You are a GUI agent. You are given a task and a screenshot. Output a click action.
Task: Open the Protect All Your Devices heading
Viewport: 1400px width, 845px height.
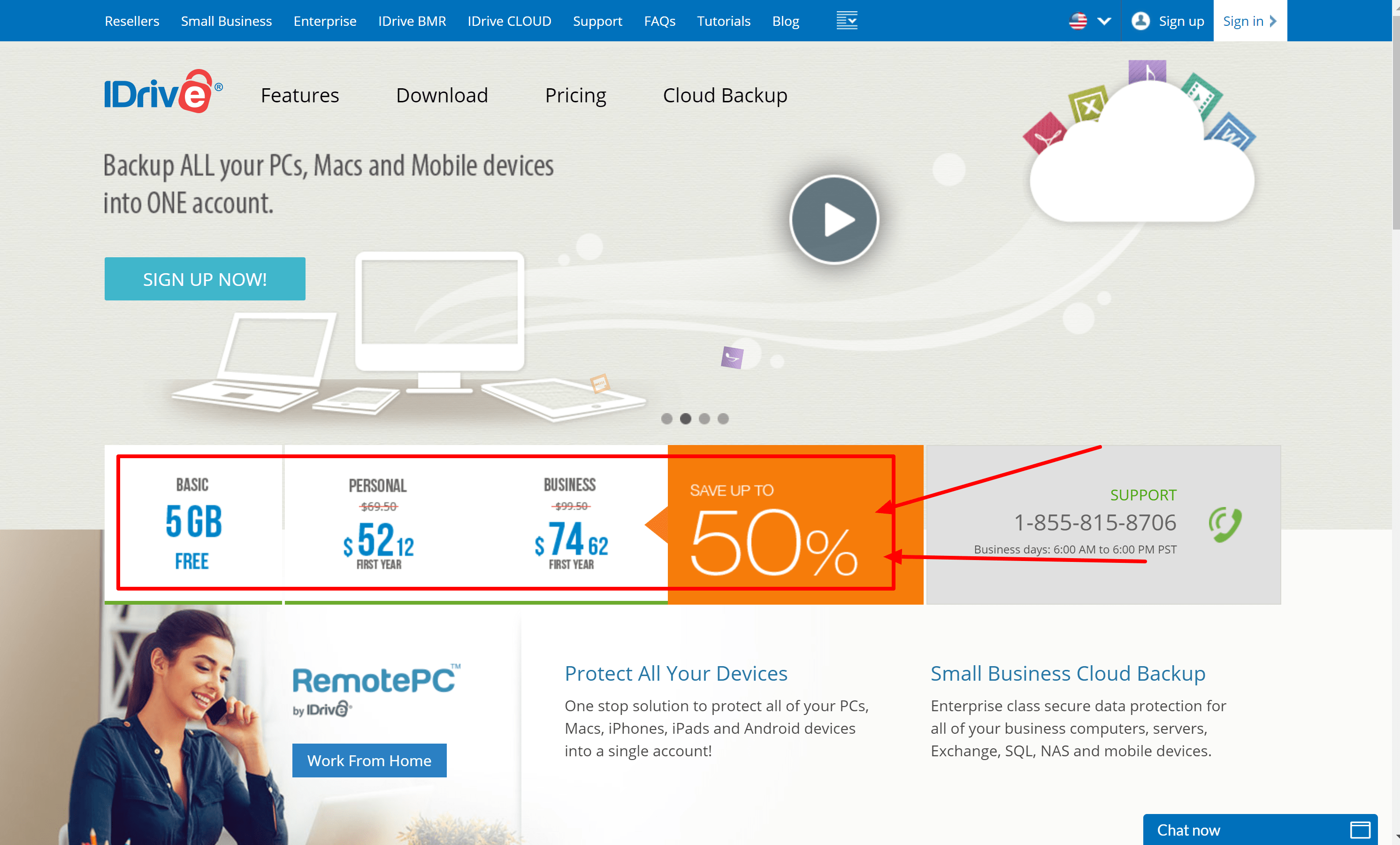[675, 673]
